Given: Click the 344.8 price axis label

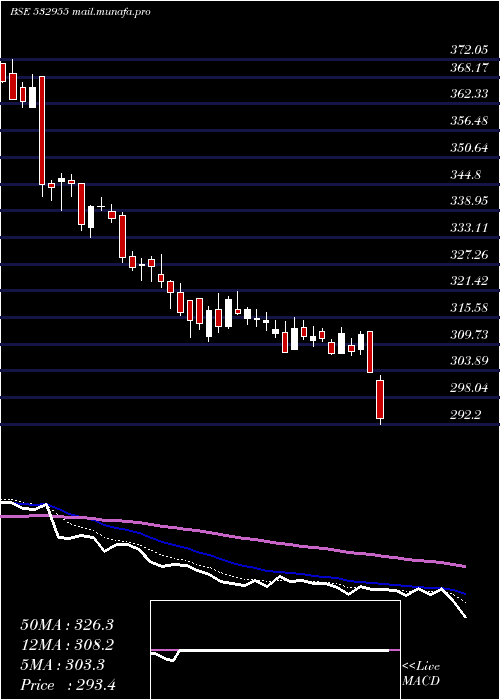Looking at the screenshot, I should (x=466, y=175).
